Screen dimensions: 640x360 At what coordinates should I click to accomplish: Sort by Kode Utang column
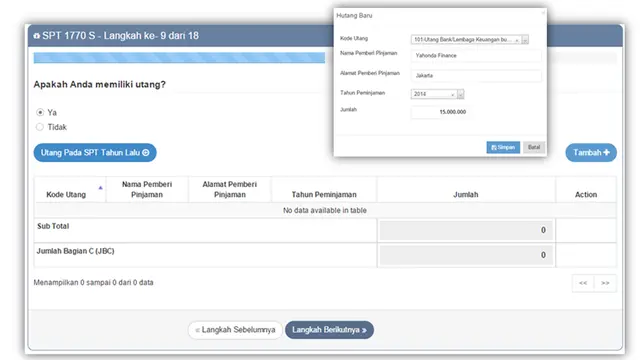(70, 189)
